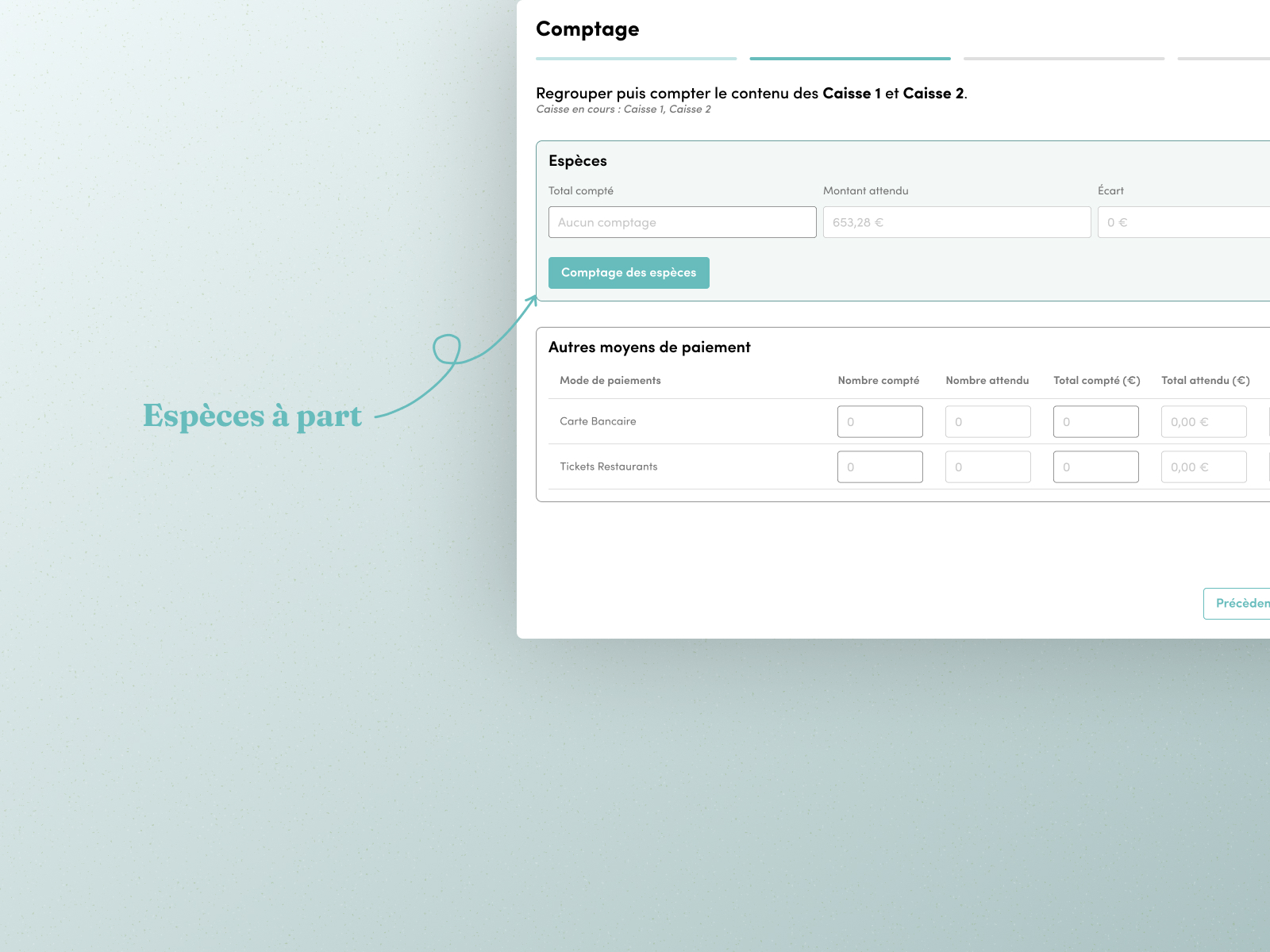
Task: Select Total compté field for Carte Bancaire
Action: (x=1096, y=421)
